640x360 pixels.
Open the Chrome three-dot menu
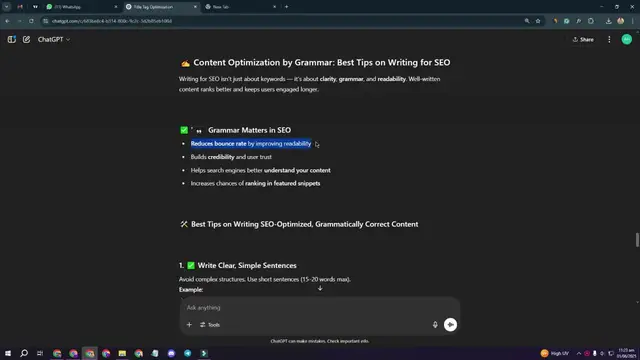pos(633,21)
